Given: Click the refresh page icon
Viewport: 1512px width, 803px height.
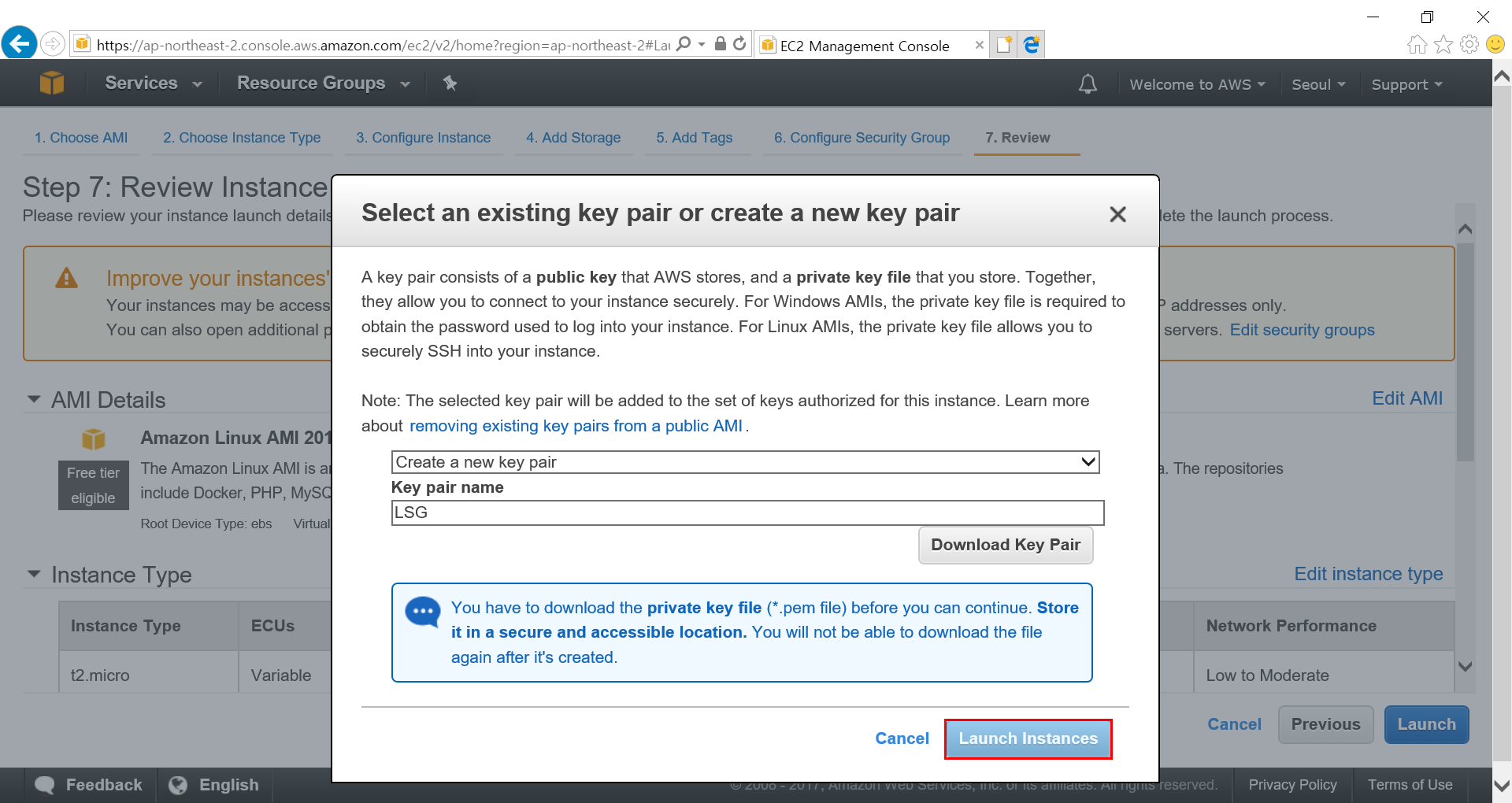Looking at the screenshot, I should click(739, 44).
